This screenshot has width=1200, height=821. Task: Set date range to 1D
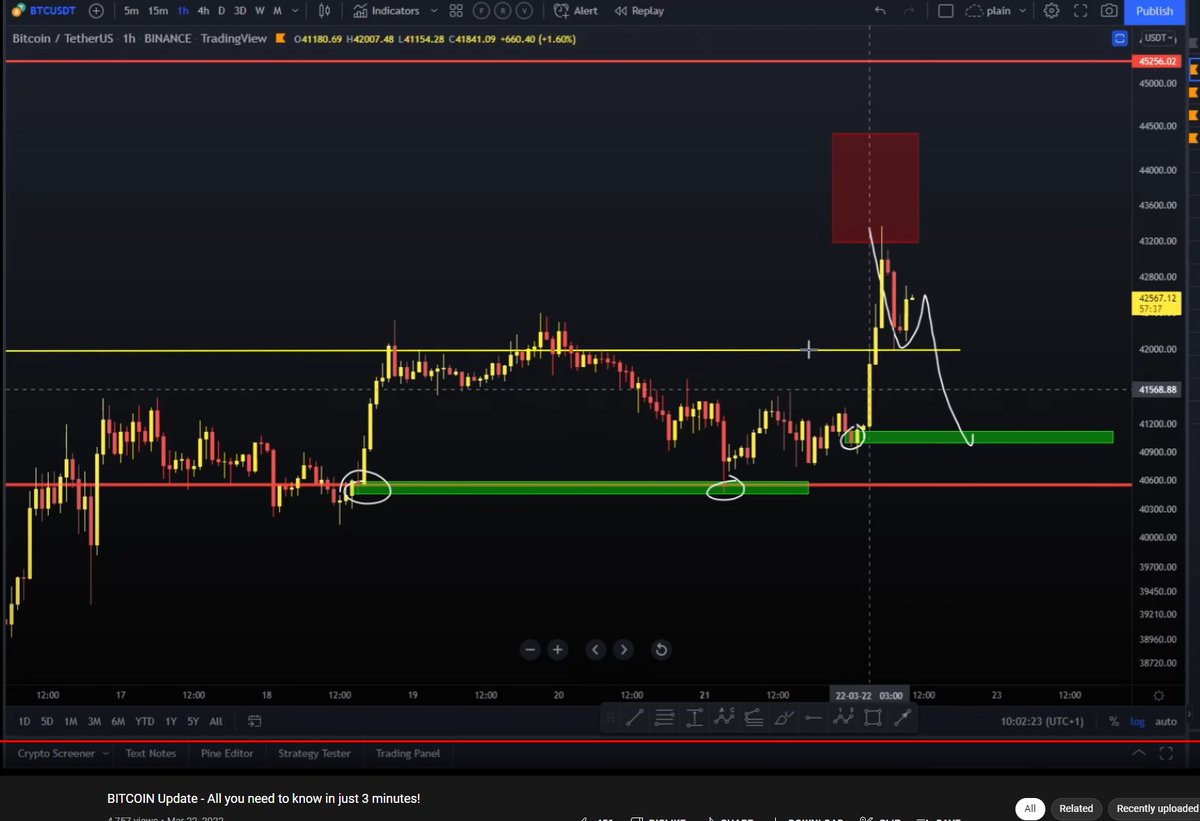24,721
